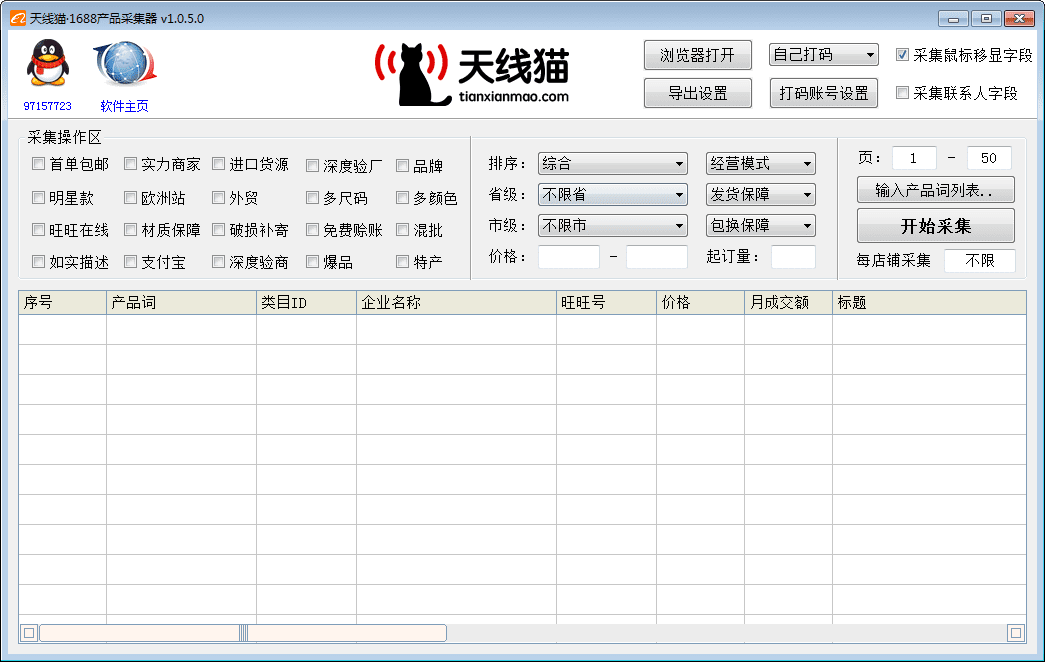Click the 序号 column header
This screenshot has width=1045, height=662.
pyautogui.click(x=63, y=303)
